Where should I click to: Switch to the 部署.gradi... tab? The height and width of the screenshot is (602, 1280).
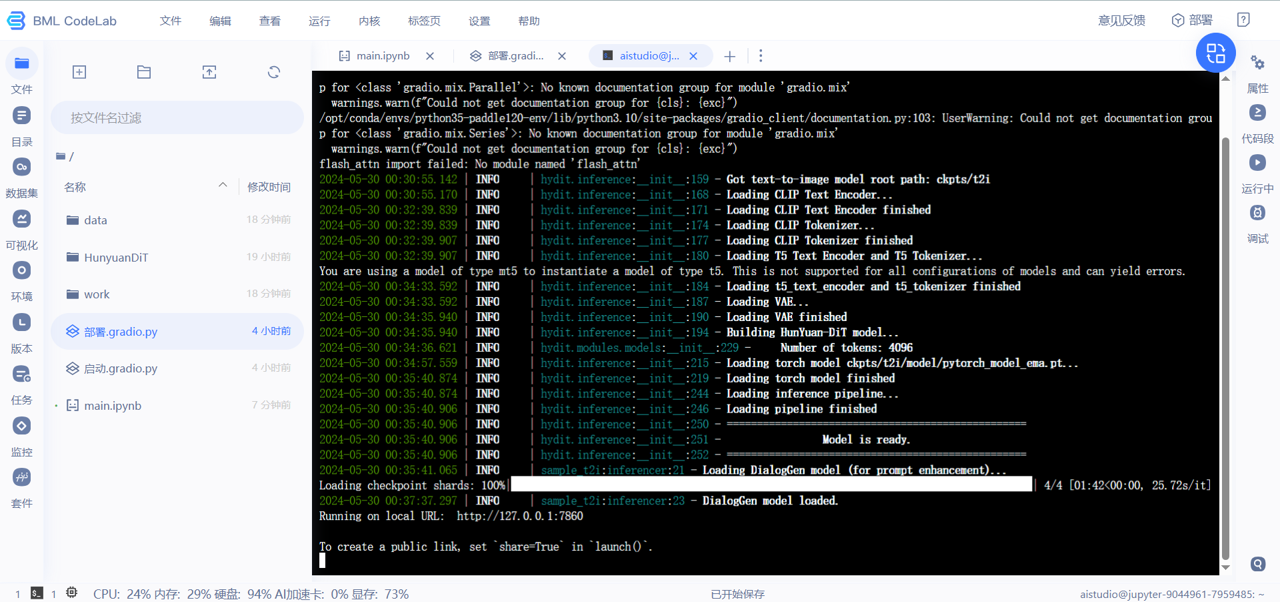coord(516,56)
